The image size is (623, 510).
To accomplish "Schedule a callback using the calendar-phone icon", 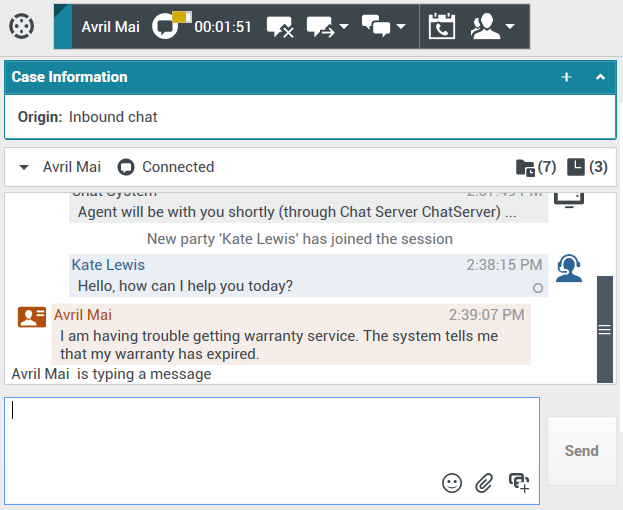I will click(441, 27).
